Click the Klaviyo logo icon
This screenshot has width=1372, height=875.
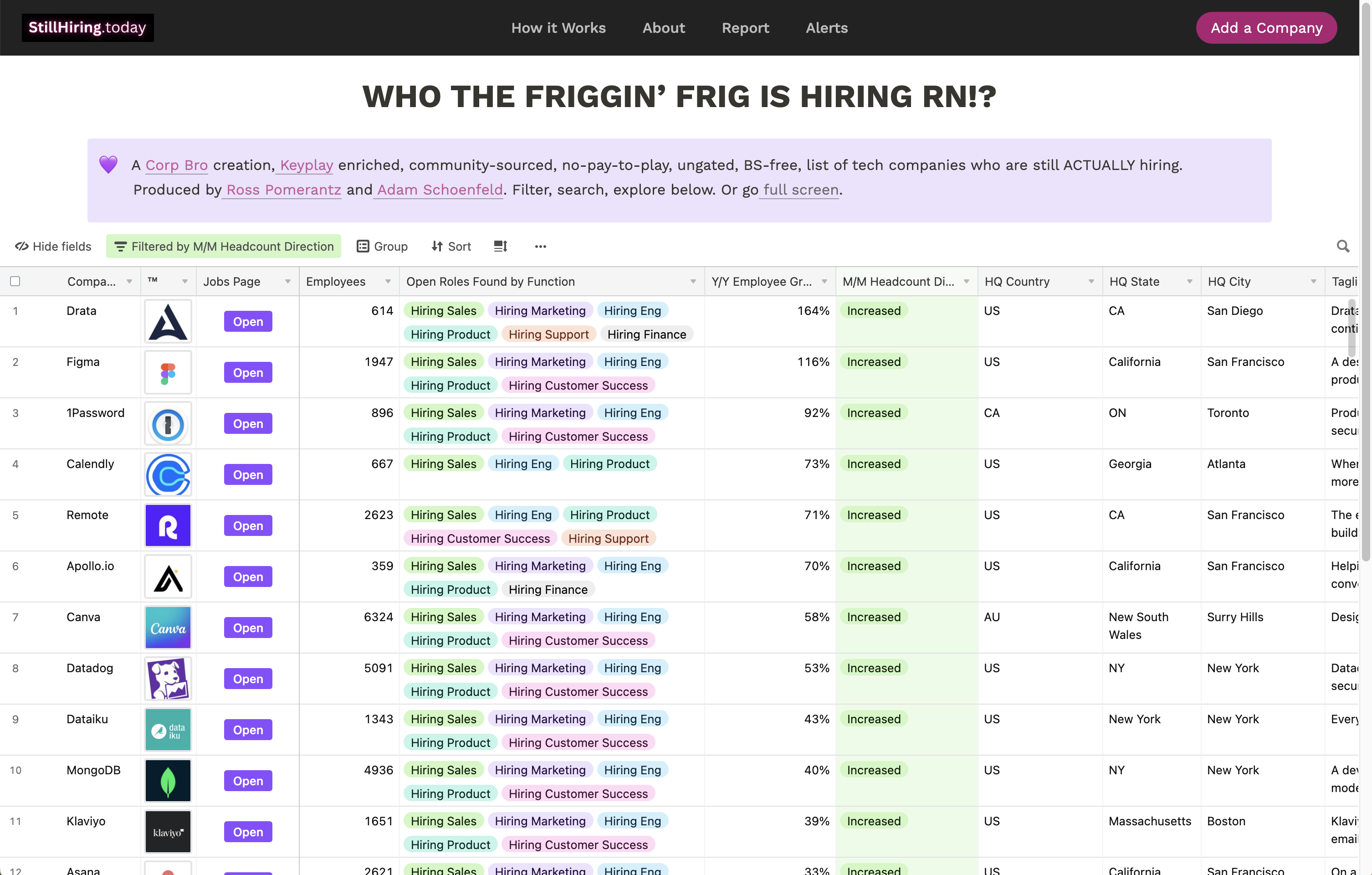pyautogui.click(x=168, y=832)
